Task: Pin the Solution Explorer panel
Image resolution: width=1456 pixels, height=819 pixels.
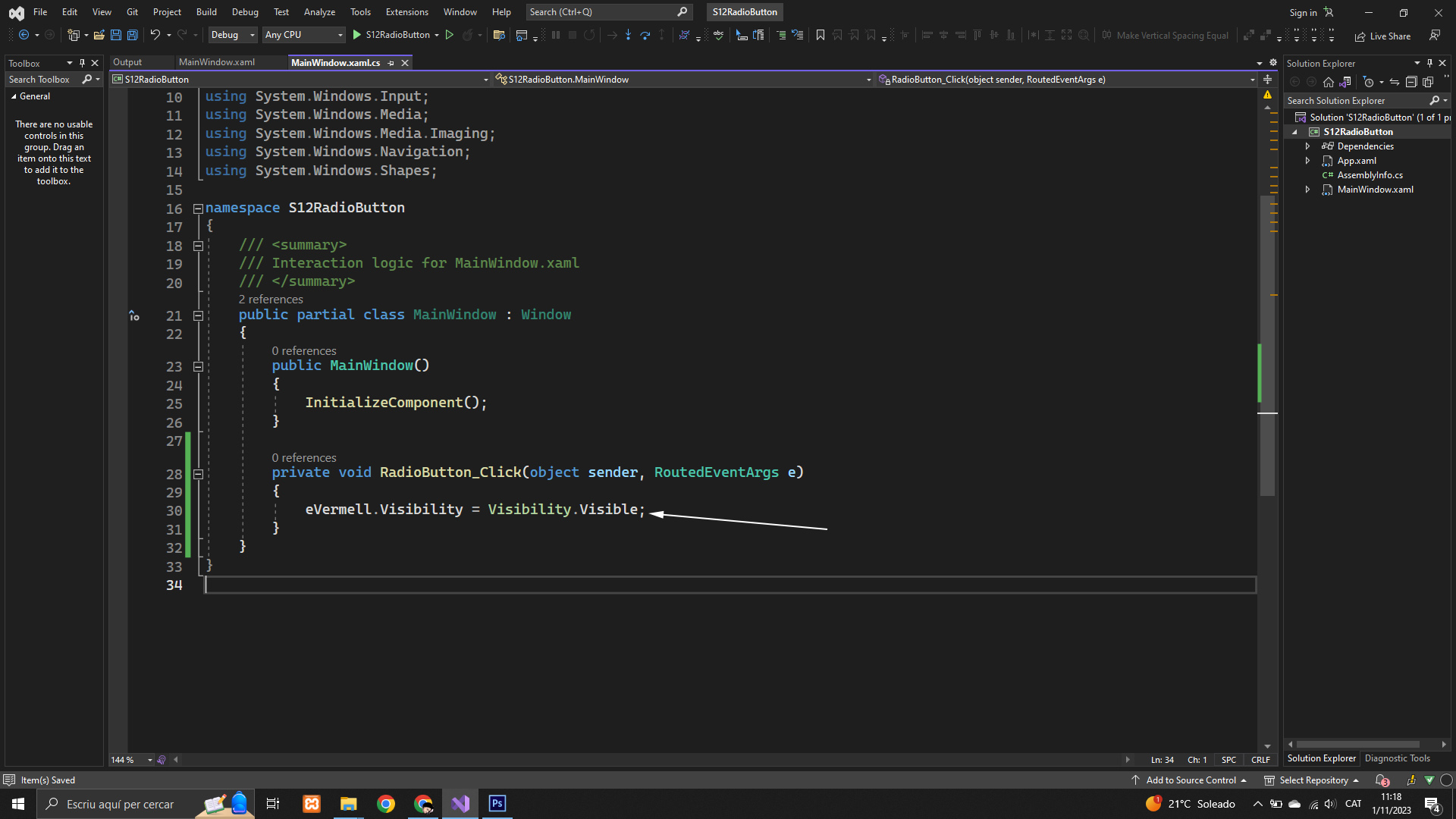Action: pos(1429,63)
